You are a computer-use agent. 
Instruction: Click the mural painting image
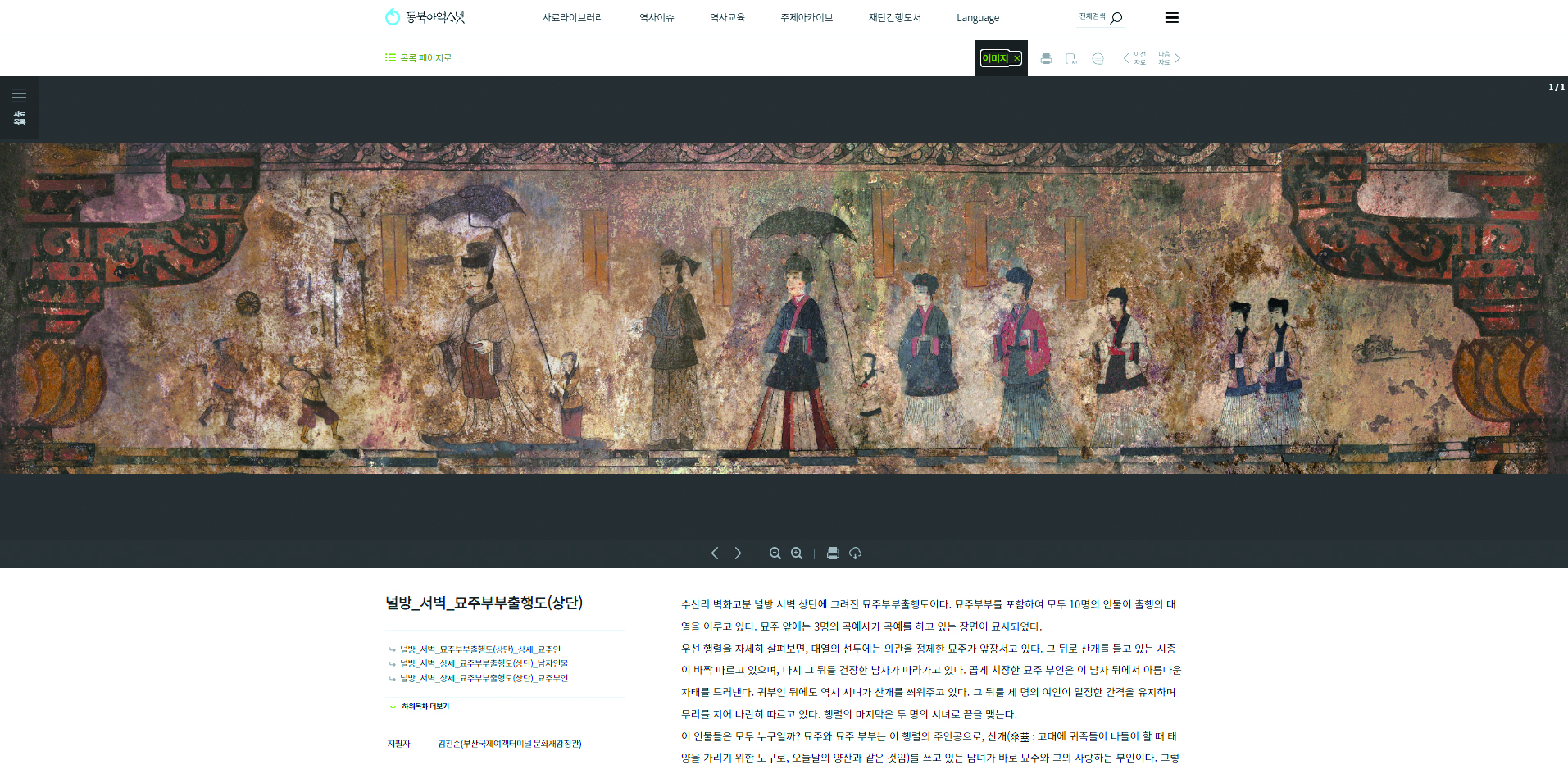(784, 308)
